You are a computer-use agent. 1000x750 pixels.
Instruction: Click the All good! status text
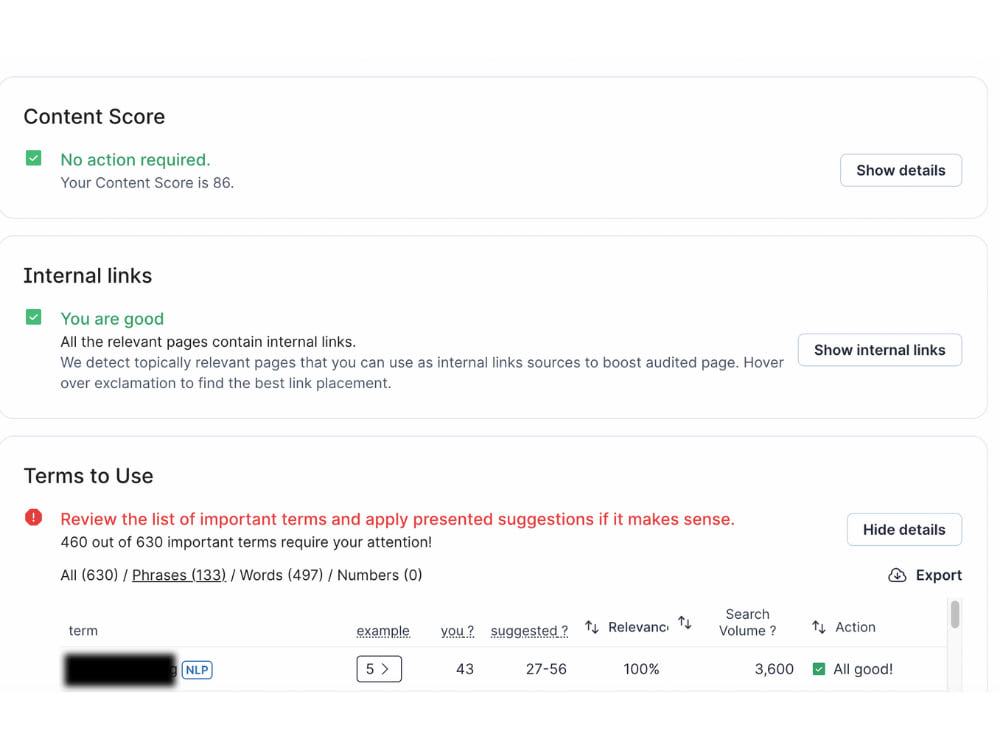click(863, 669)
